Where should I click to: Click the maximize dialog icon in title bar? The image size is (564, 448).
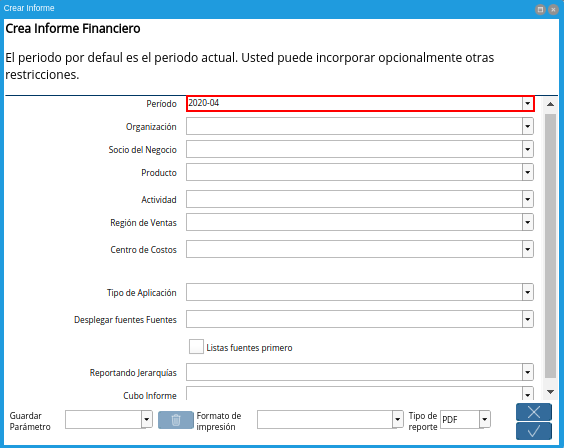[540, 9]
